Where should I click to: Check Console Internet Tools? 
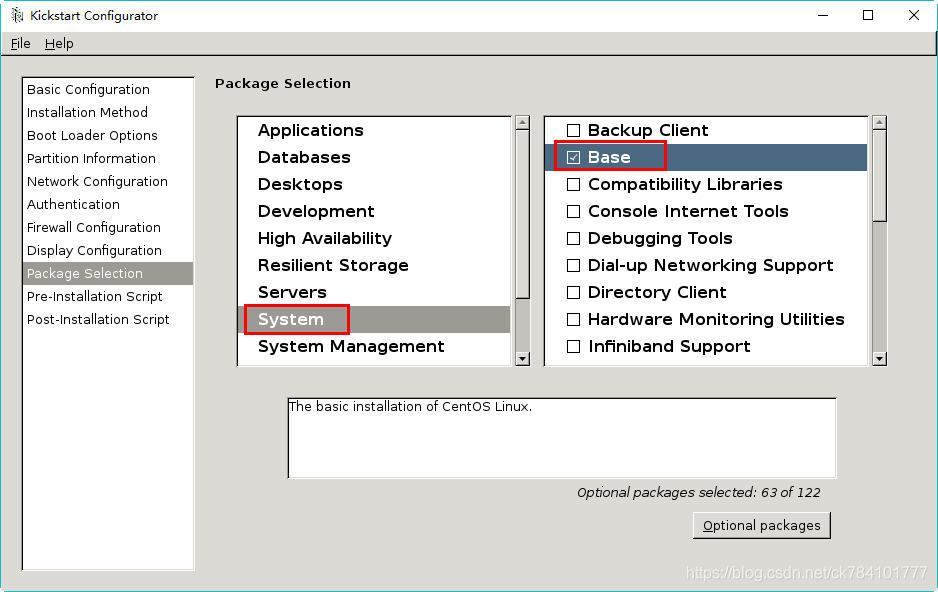[573, 211]
